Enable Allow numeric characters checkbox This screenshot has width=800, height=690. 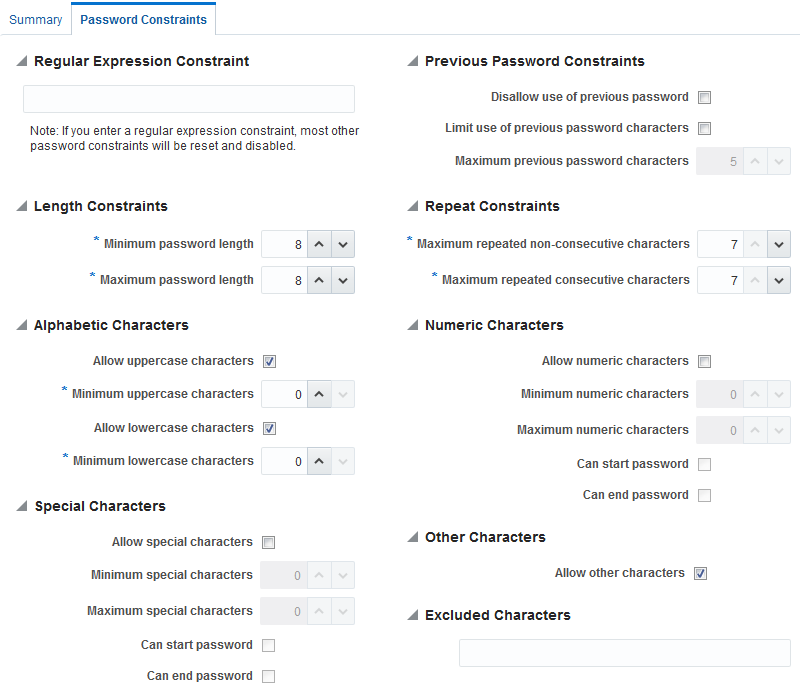point(705,361)
